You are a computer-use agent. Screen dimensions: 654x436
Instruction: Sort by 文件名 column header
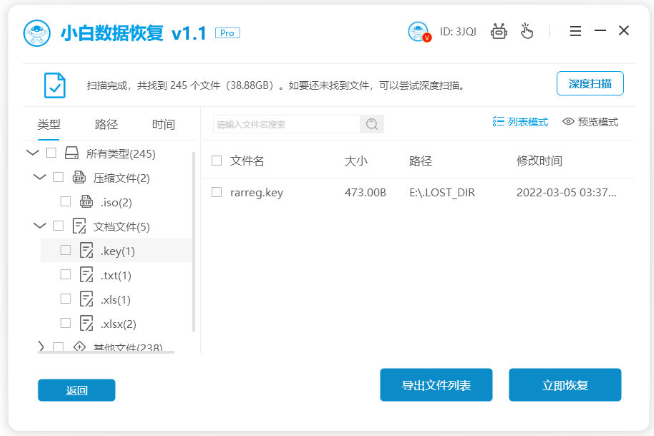247,161
